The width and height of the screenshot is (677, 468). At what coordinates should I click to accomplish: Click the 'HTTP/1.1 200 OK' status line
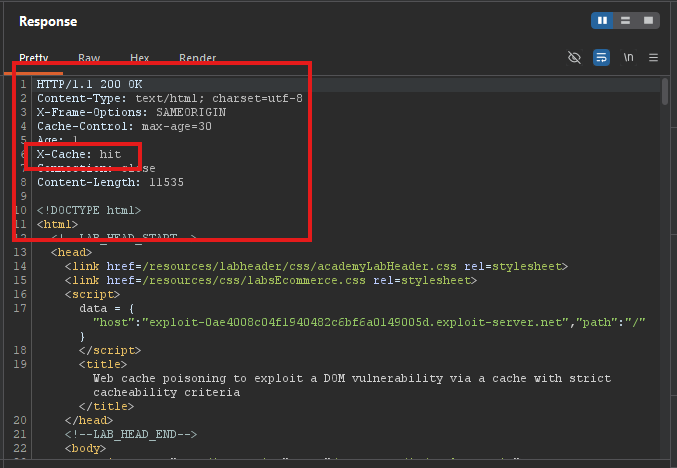(x=89, y=84)
